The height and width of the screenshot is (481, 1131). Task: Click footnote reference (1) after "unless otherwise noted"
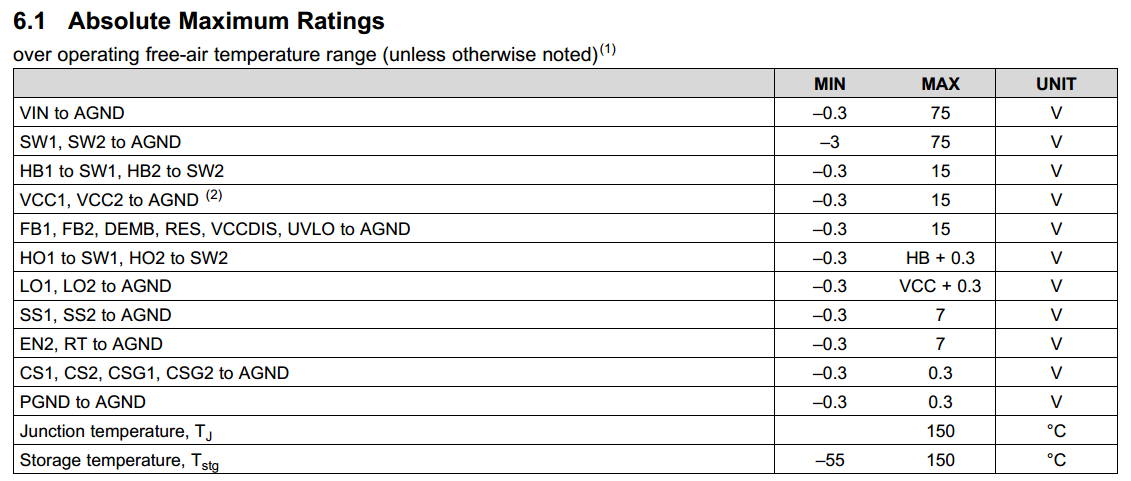[x=607, y=51]
